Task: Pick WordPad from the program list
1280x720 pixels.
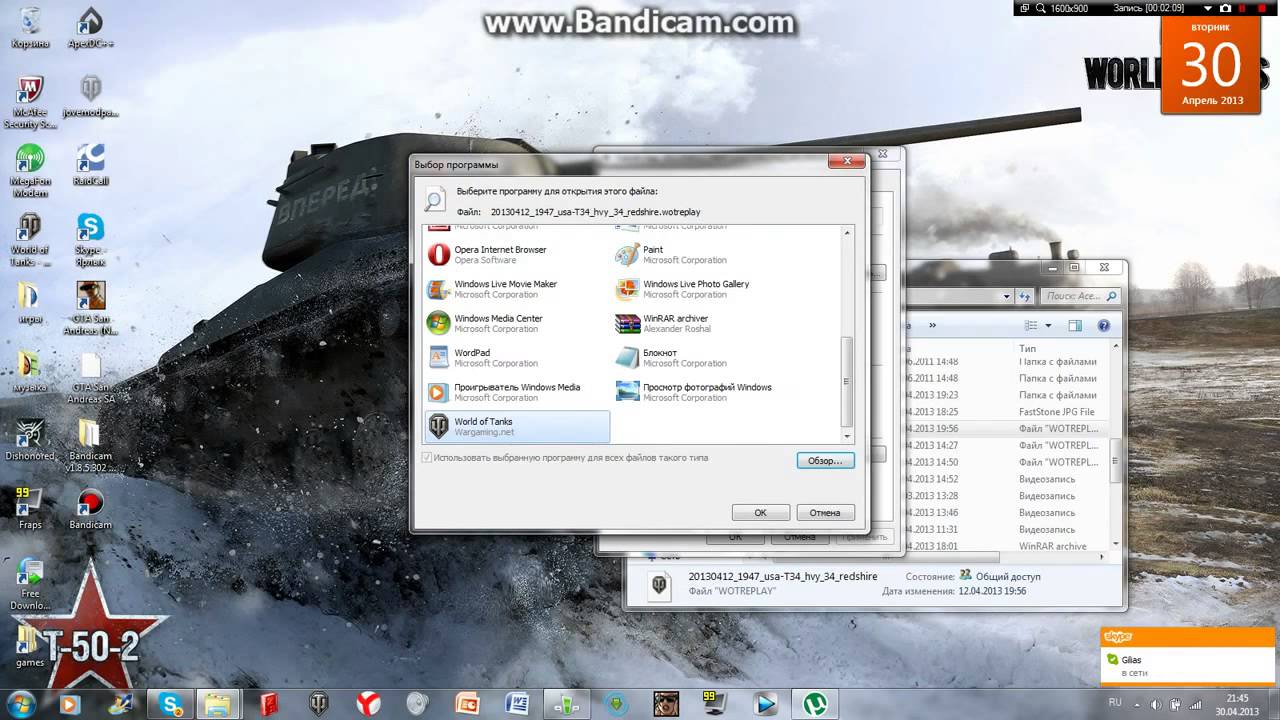Action: (x=517, y=358)
